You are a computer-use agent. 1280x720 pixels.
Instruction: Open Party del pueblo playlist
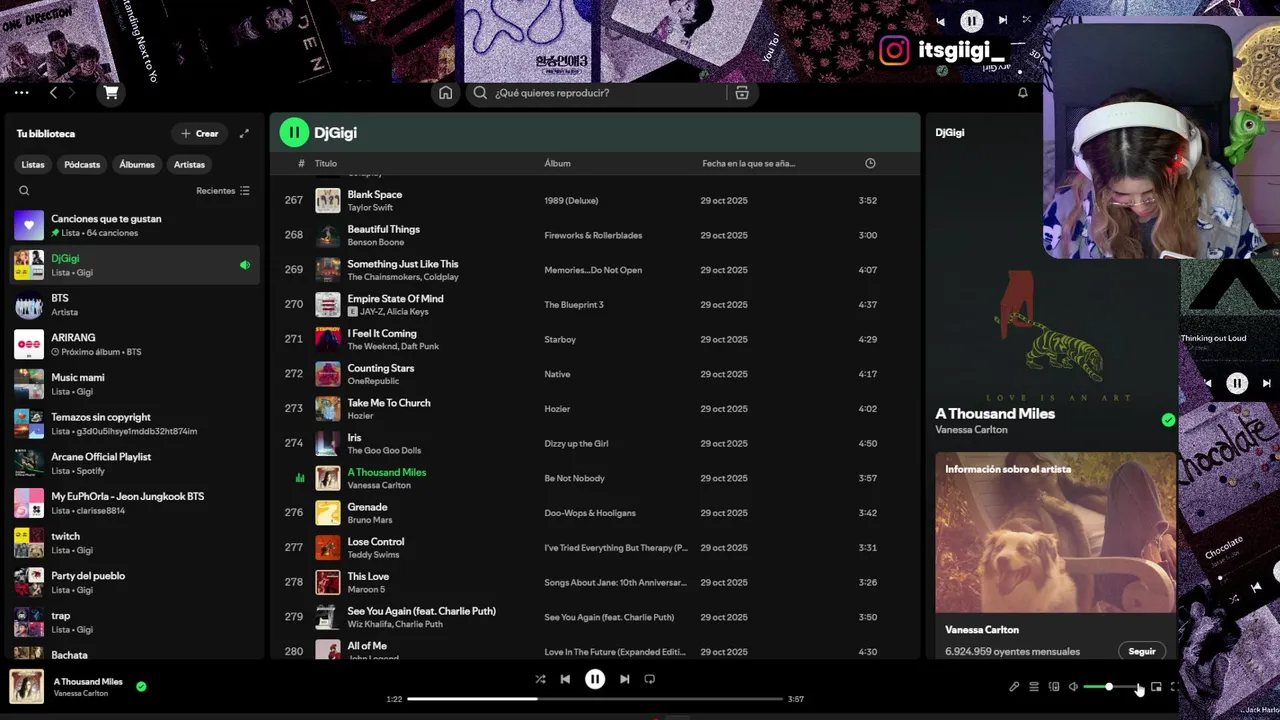(x=134, y=582)
